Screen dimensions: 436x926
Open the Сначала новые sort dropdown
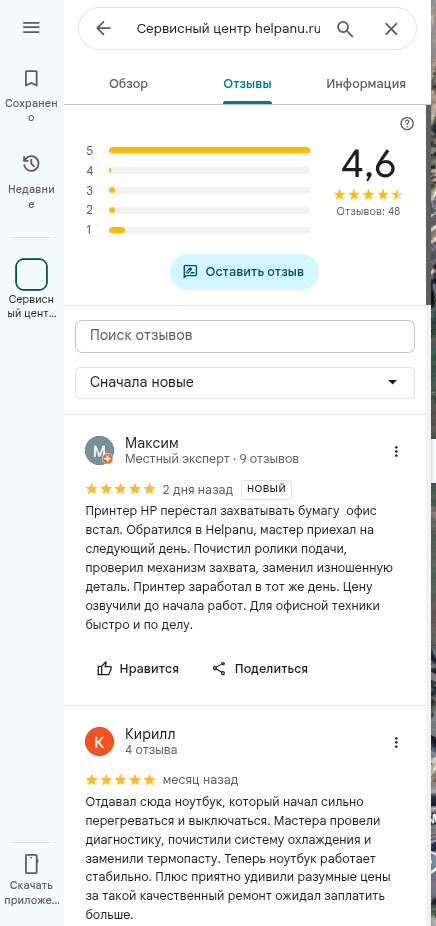(245, 383)
